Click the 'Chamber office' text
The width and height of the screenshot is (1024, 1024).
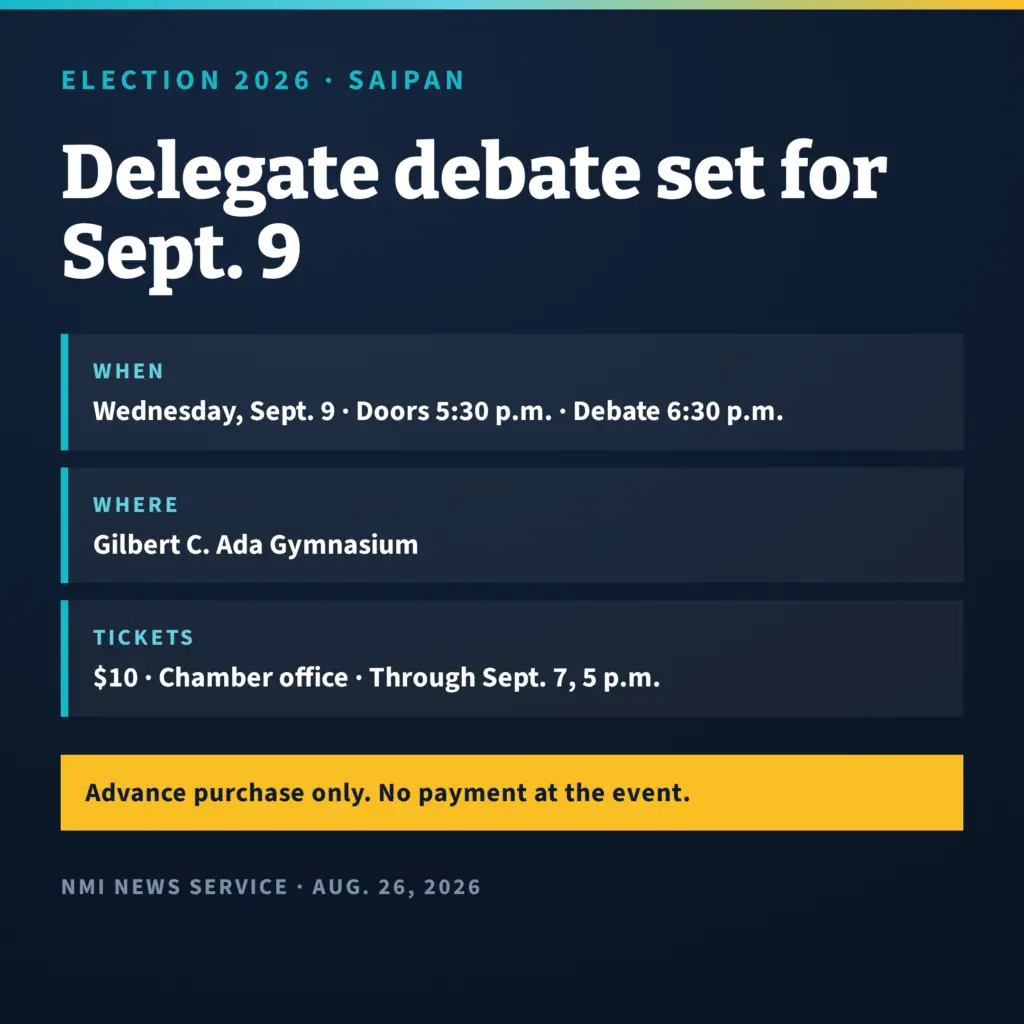click(x=253, y=678)
